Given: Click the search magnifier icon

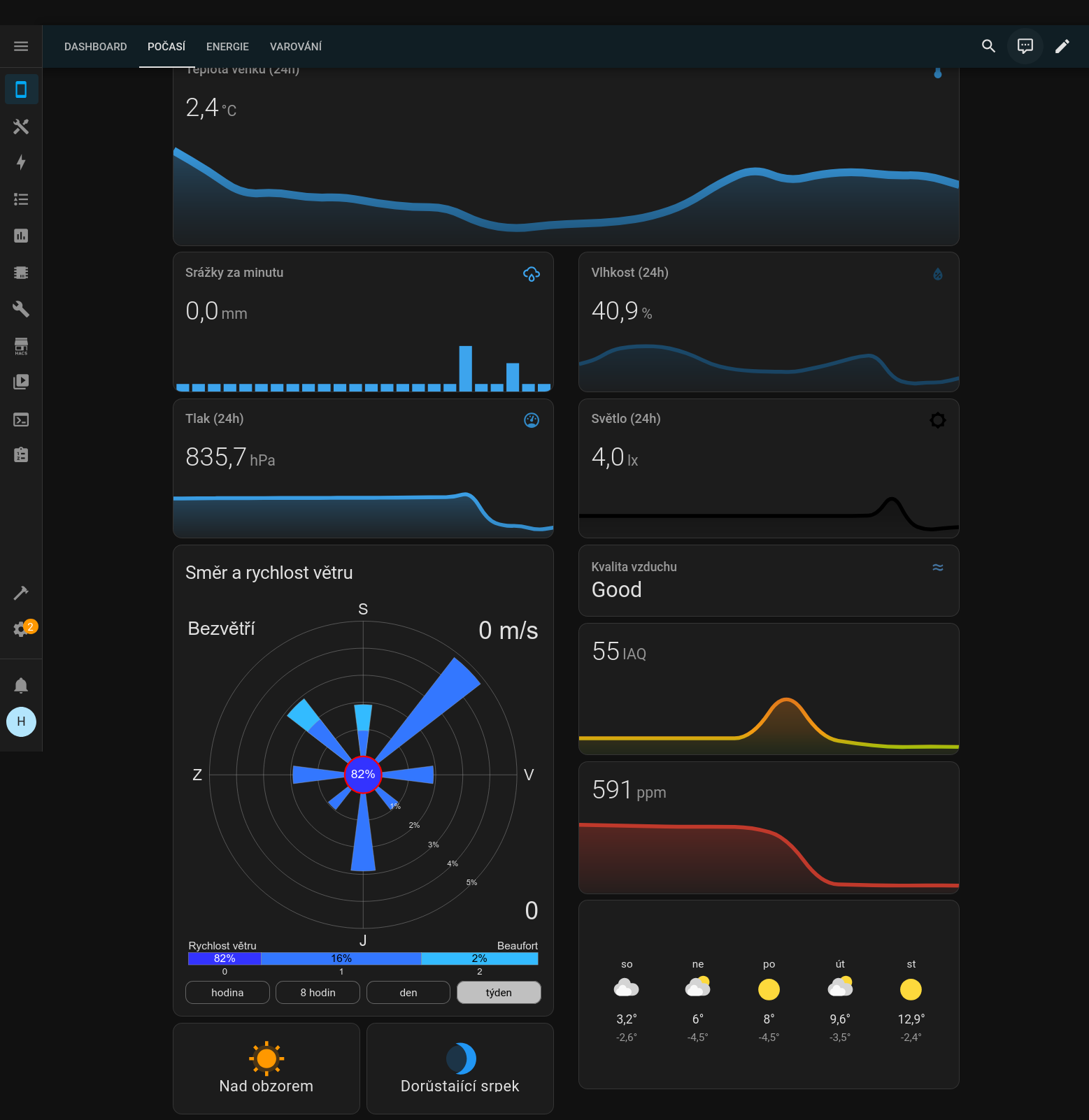Looking at the screenshot, I should [x=988, y=46].
